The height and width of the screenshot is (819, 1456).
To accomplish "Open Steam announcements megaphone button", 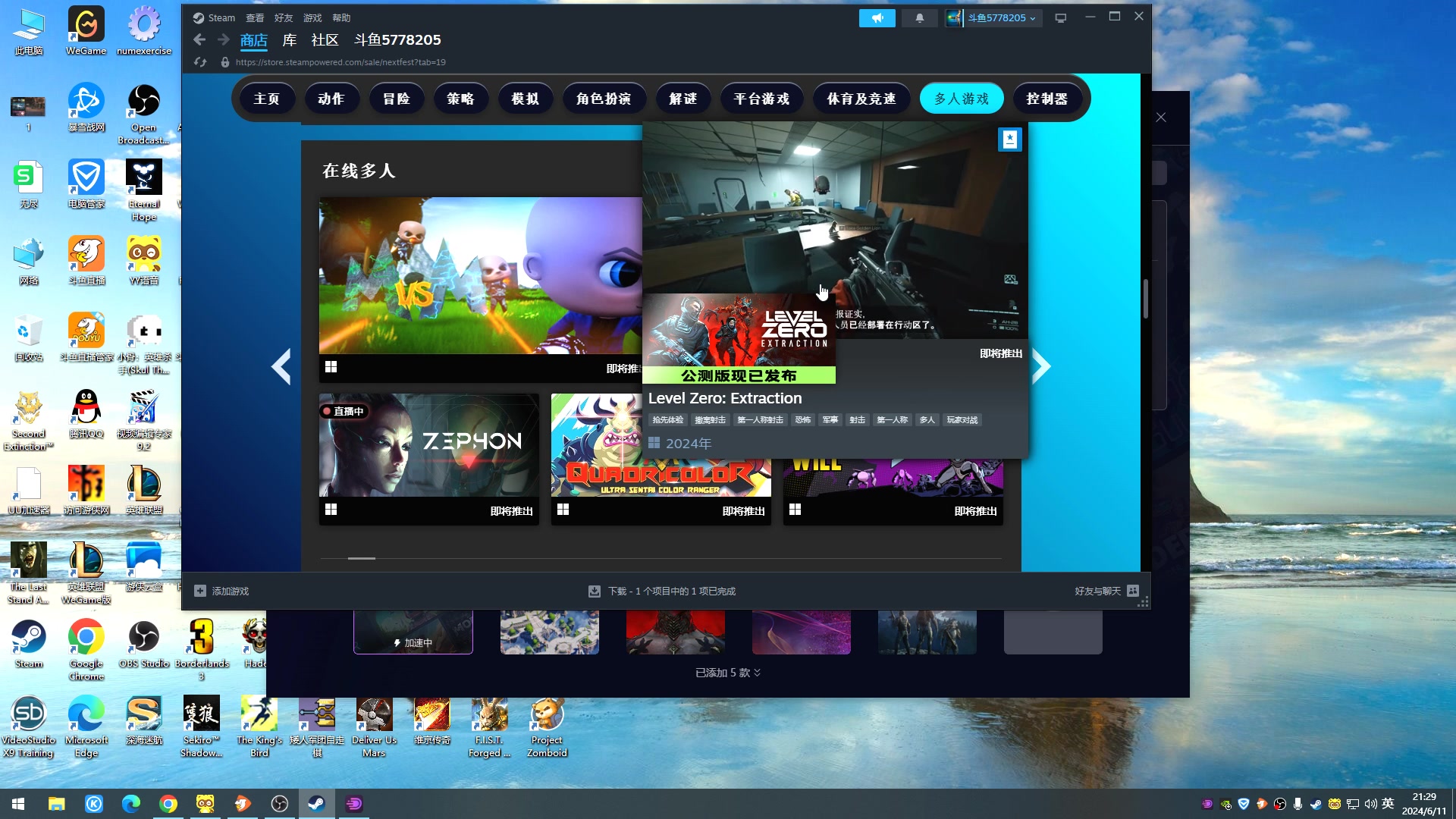I will coord(877,18).
